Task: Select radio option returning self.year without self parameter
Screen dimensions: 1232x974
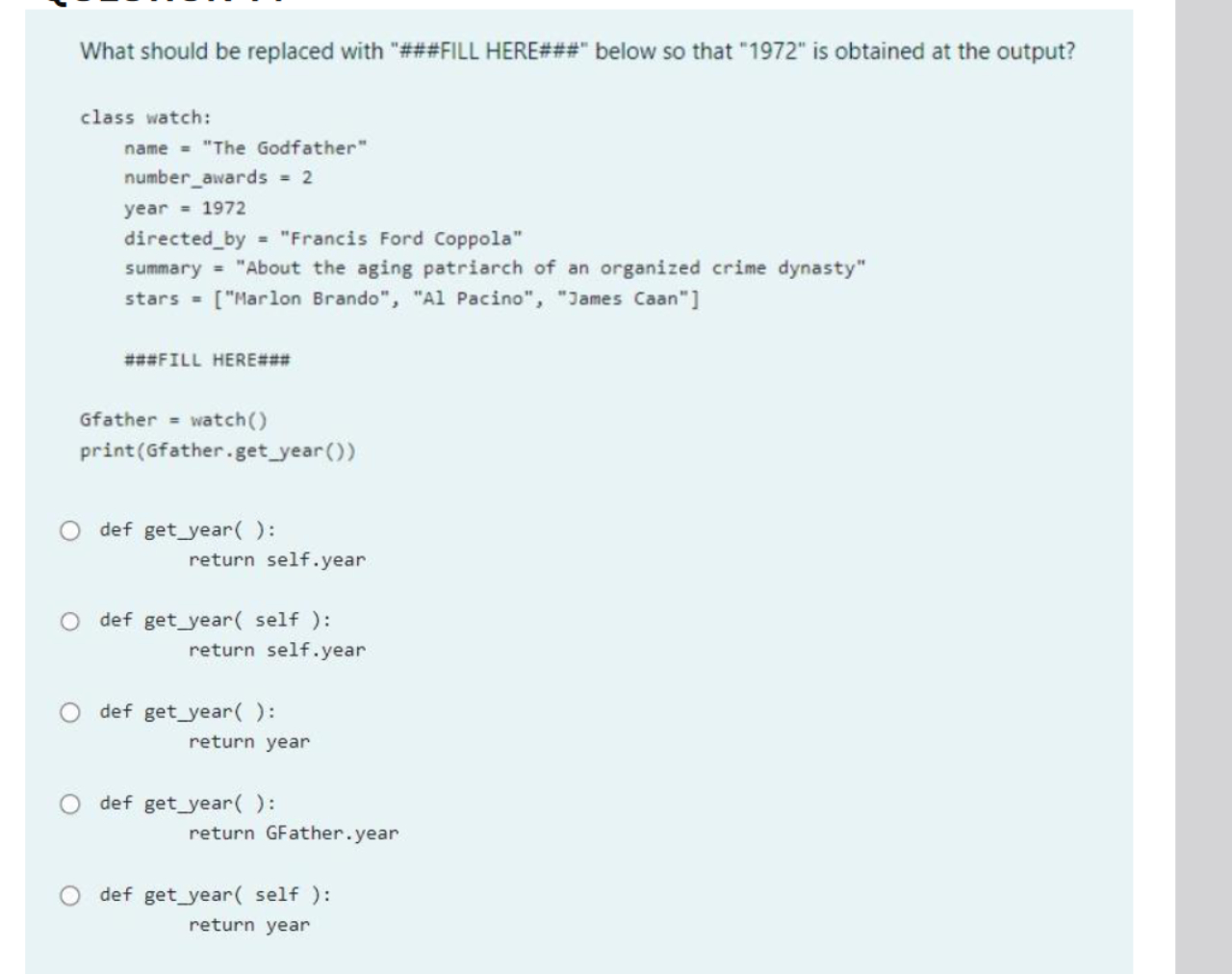Action: (69, 528)
